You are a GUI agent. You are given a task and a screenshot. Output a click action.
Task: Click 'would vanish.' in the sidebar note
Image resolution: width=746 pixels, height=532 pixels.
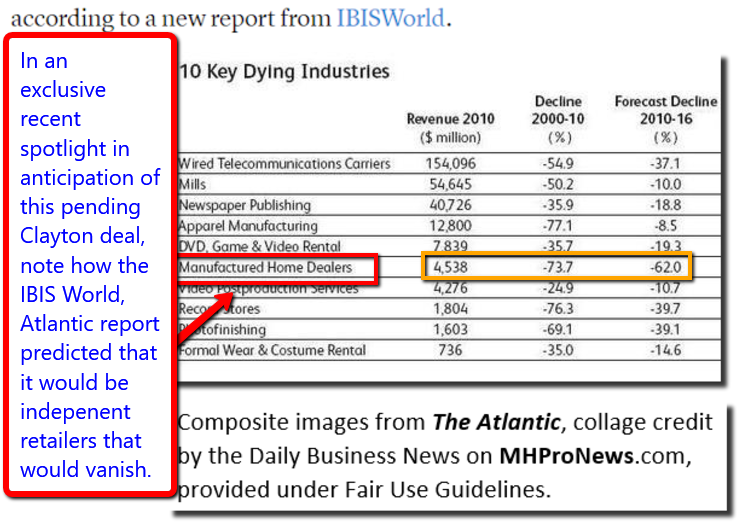86,470
